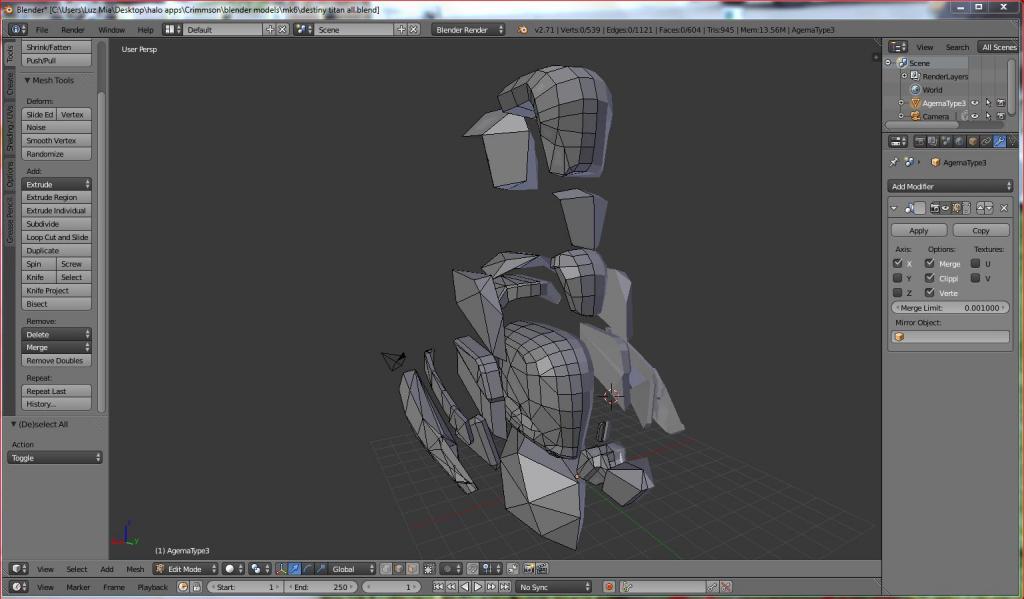Click the add screen layout plus icon
Image resolution: width=1024 pixels, height=599 pixels.
pyautogui.click(x=270, y=30)
